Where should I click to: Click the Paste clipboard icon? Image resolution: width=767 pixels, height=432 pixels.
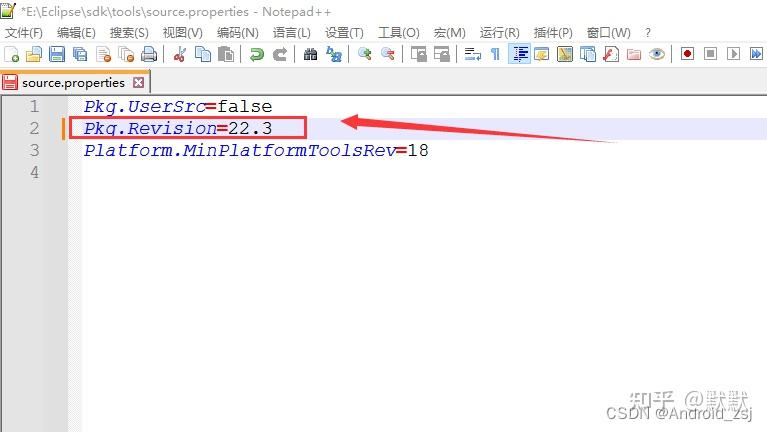(226, 54)
